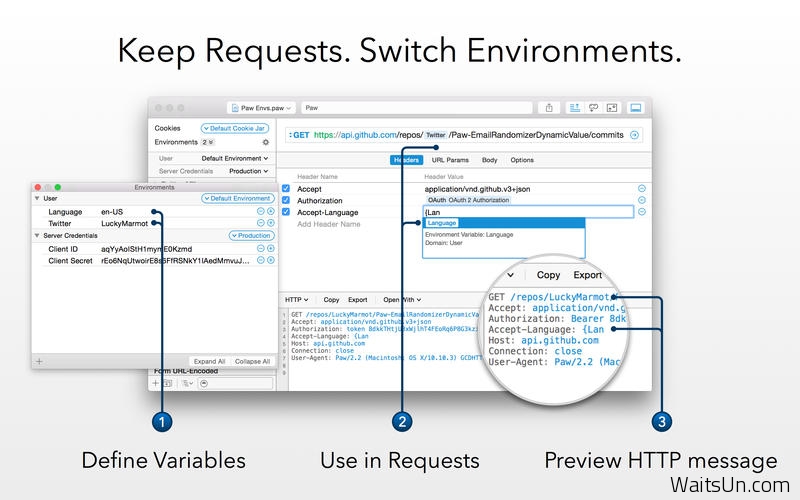This screenshot has width=800, height=500.
Task: Add variable after Twitter with plus icon
Action: [271, 223]
